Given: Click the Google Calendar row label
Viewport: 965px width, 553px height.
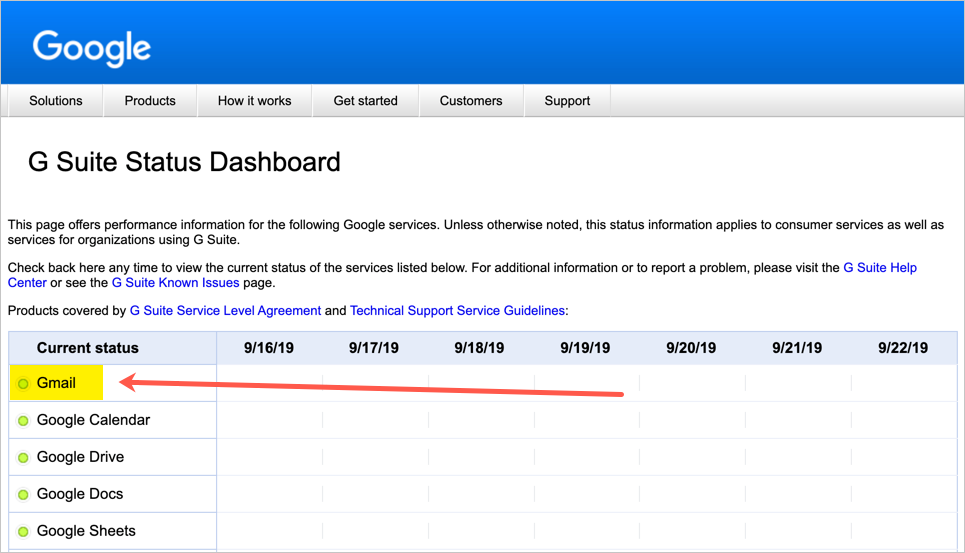Looking at the screenshot, I should point(93,420).
